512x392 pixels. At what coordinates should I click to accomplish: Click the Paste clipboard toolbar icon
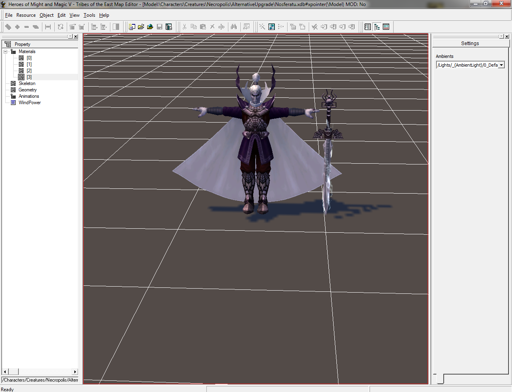click(203, 27)
